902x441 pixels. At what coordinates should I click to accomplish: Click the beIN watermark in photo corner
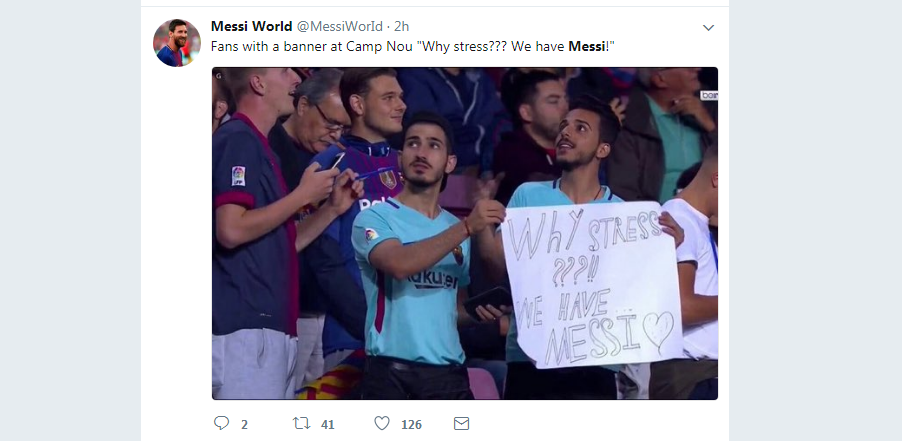[x=708, y=95]
